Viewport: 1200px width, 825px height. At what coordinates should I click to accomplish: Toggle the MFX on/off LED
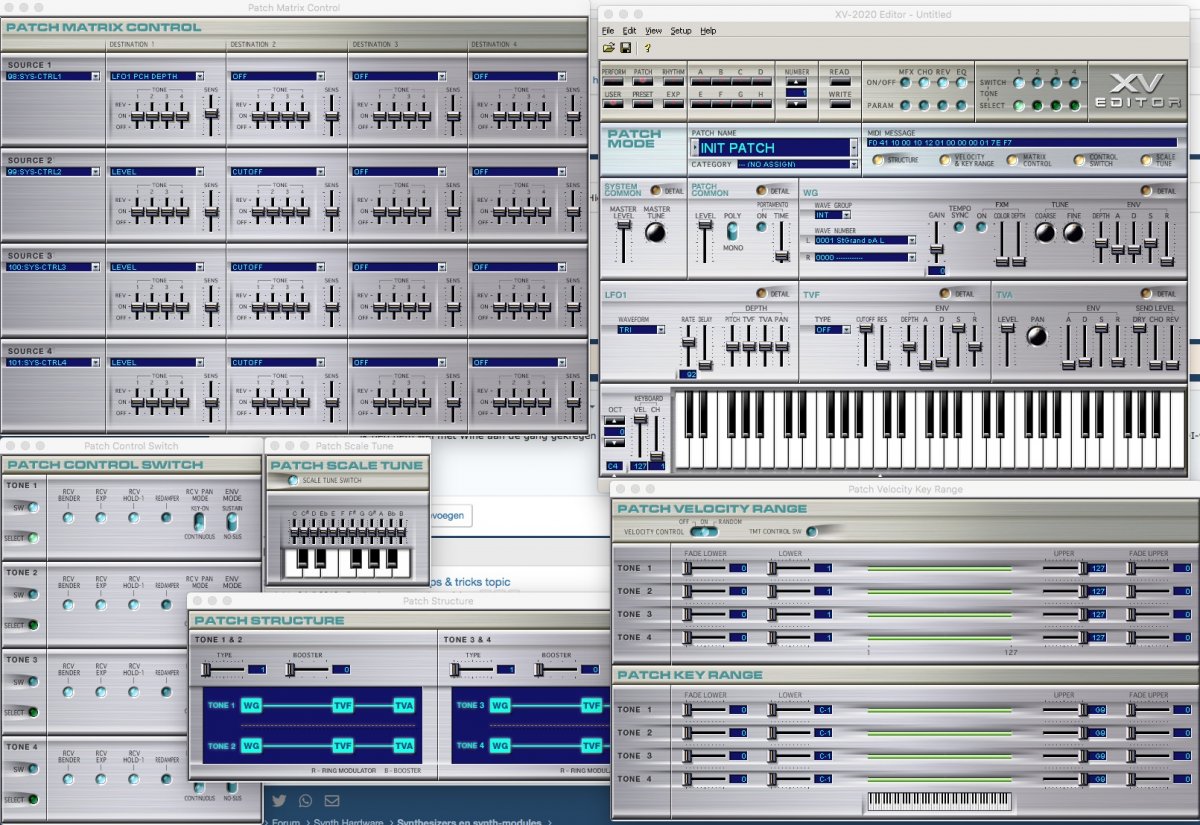(906, 82)
